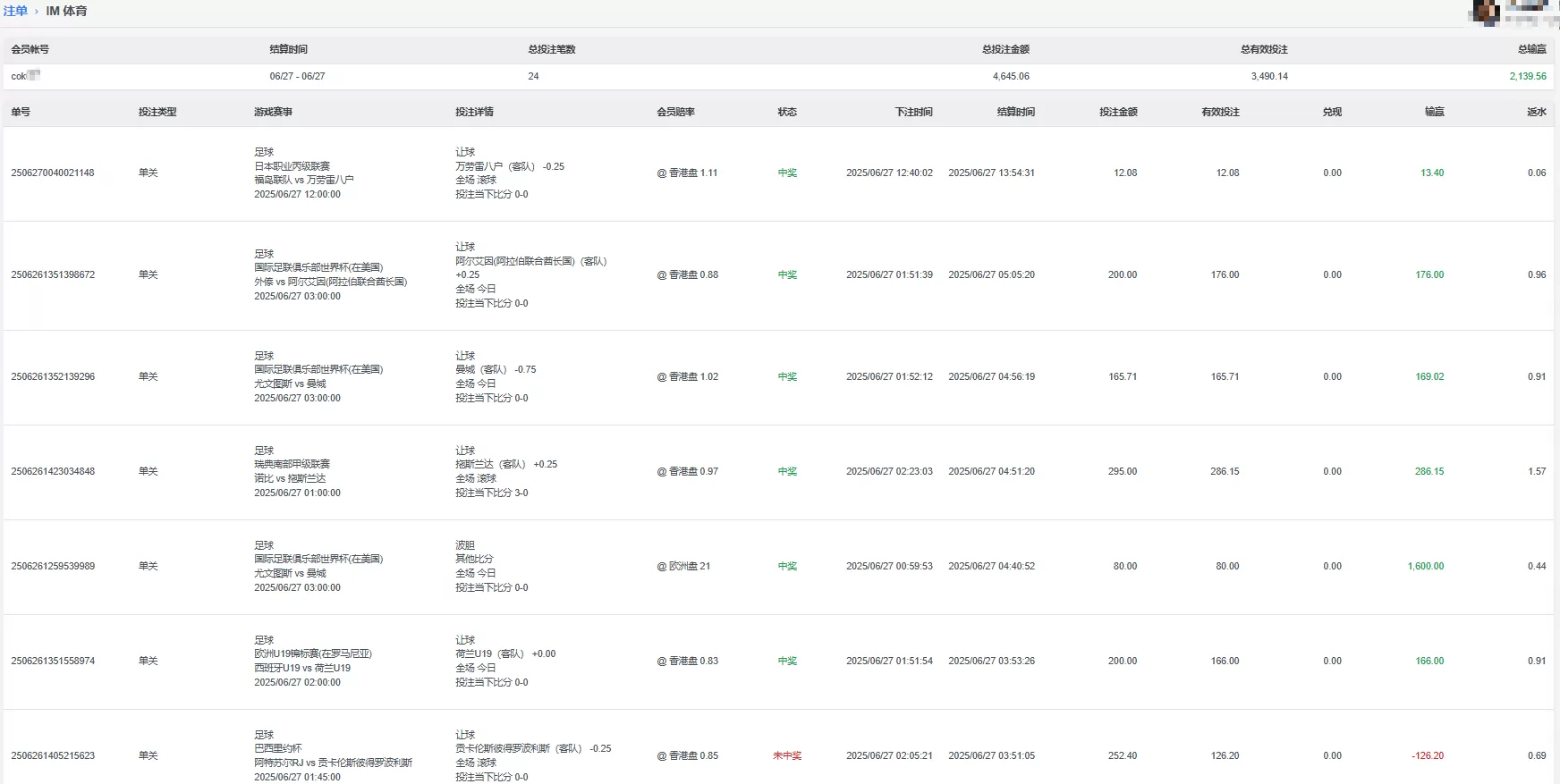Image resolution: width=1560 pixels, height=784 pixels.
Task: Select order number 2506261423034848
Action: tap(53, 471)
